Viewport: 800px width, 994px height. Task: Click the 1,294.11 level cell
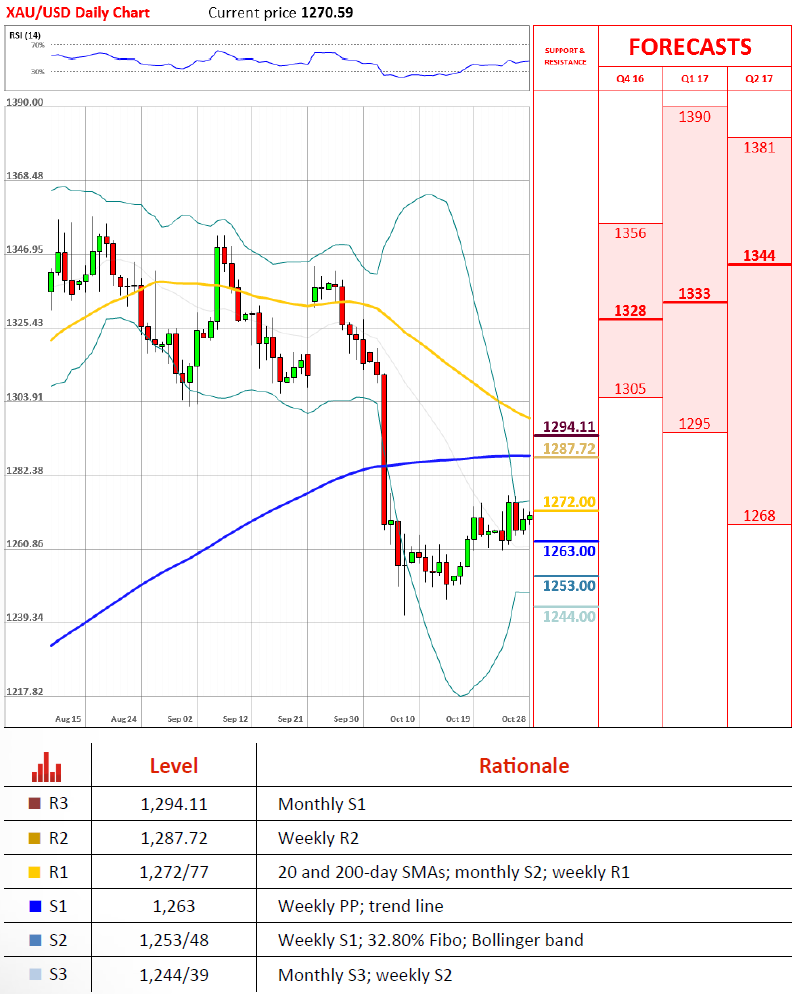[x=174, y=804]
